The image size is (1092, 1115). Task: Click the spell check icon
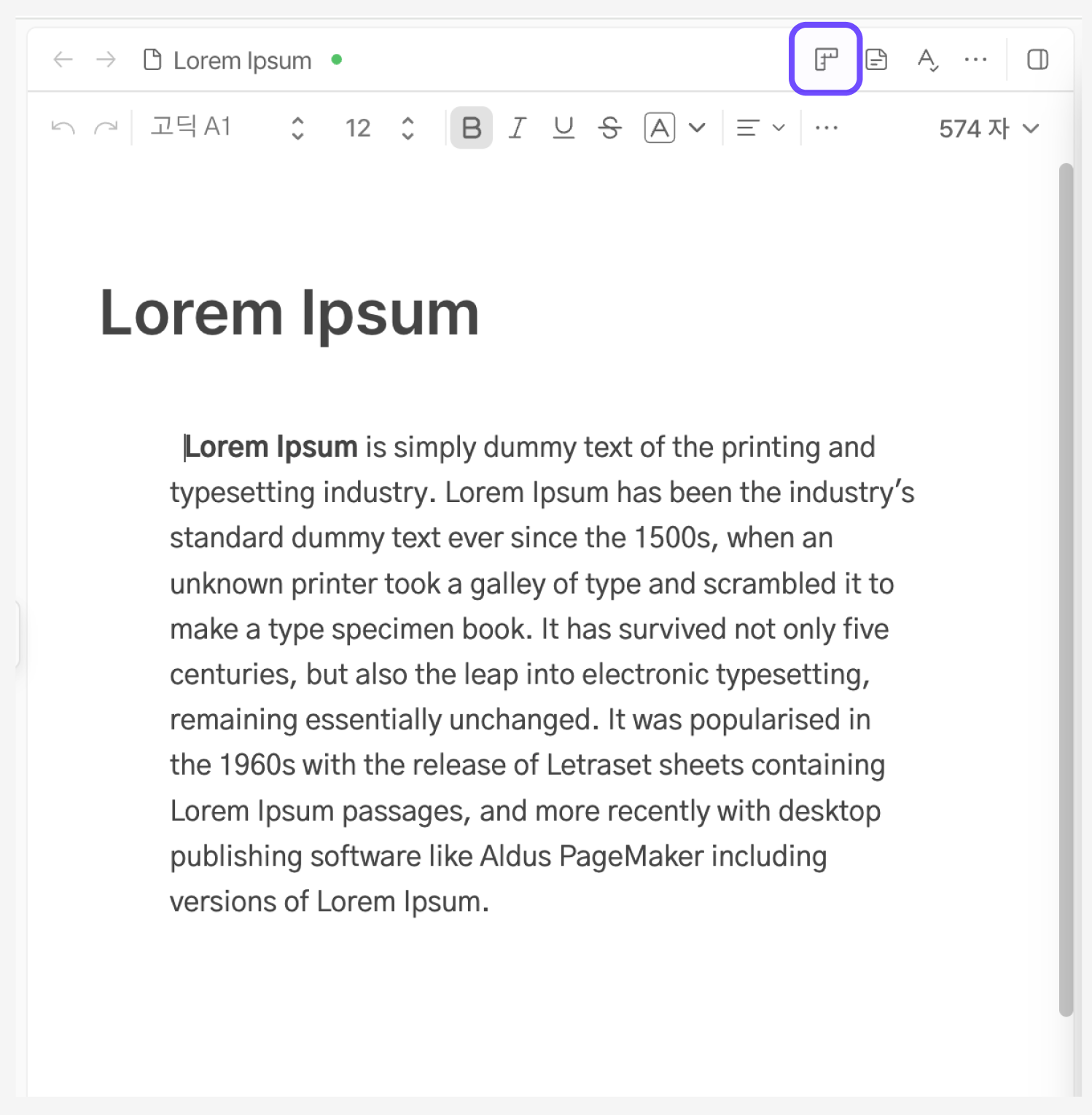927,59
